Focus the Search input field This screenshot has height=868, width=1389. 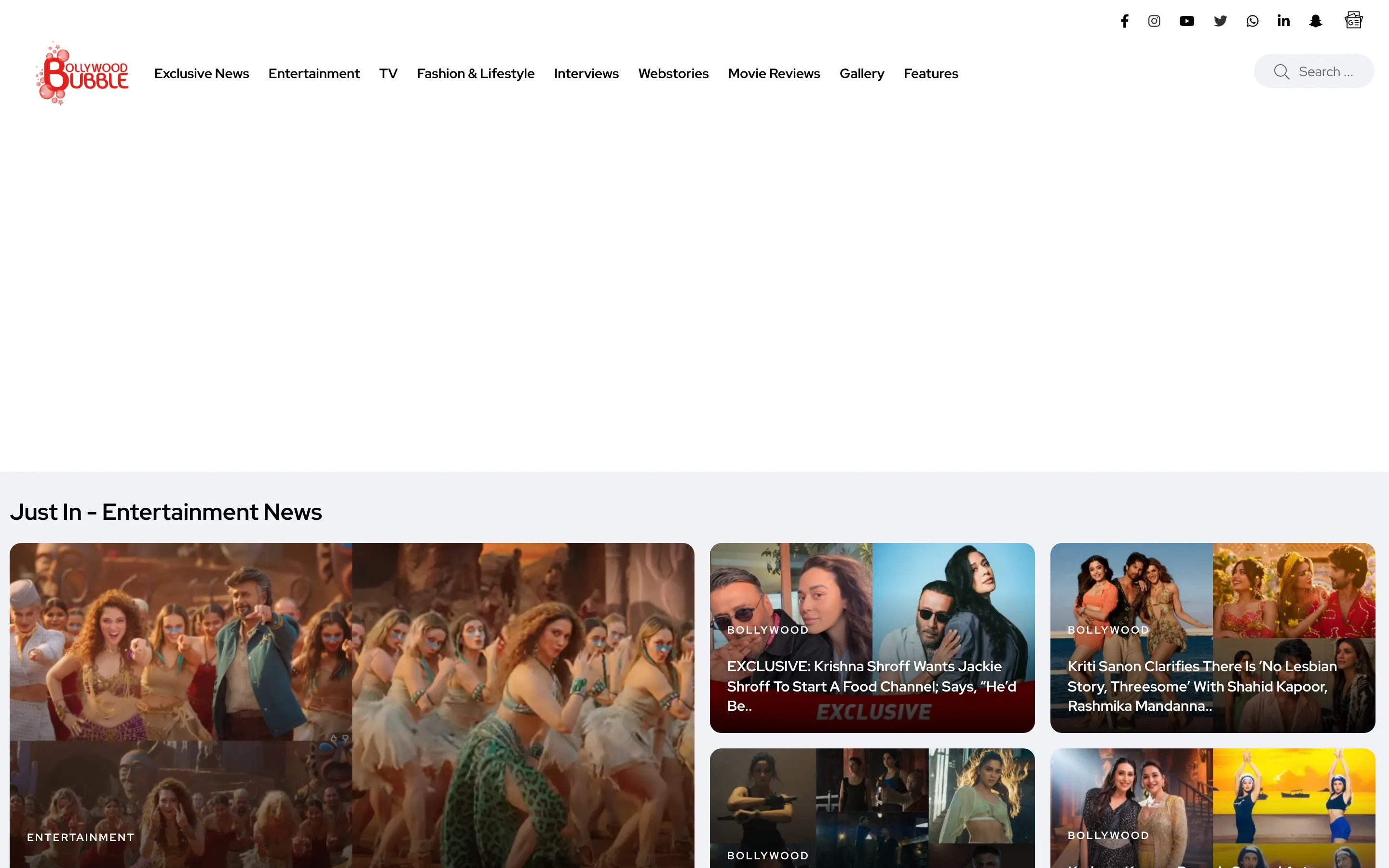[1314, 71]
